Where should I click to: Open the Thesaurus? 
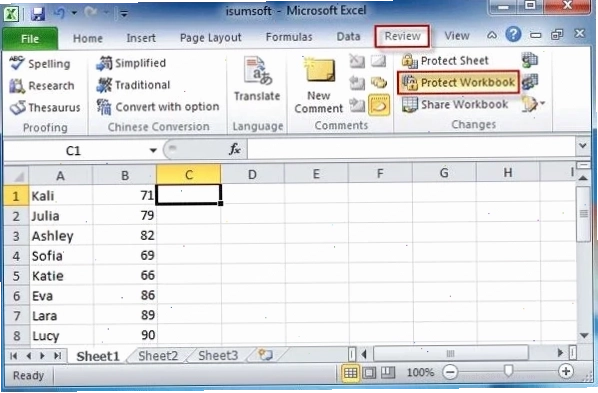point(45,108)
